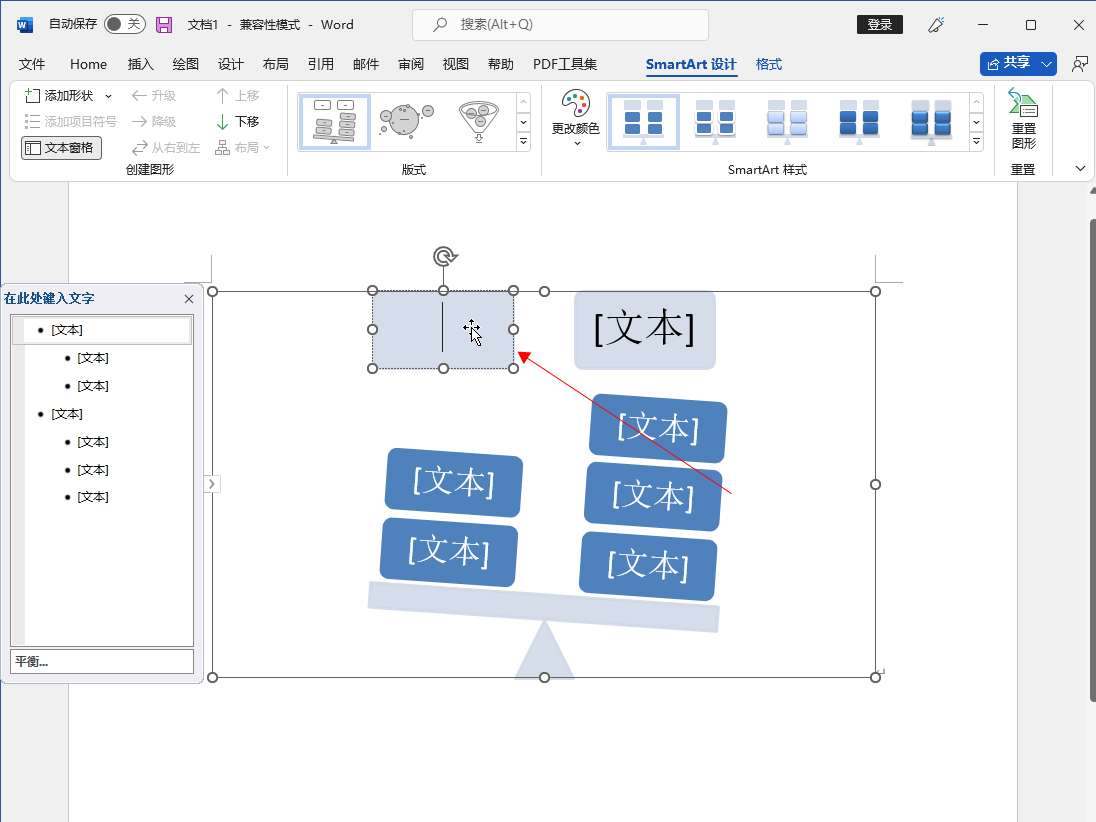Switch to the 格式 (Format) tab
The height and width of the screenshot is (822, 1096).
click(769, 64)
